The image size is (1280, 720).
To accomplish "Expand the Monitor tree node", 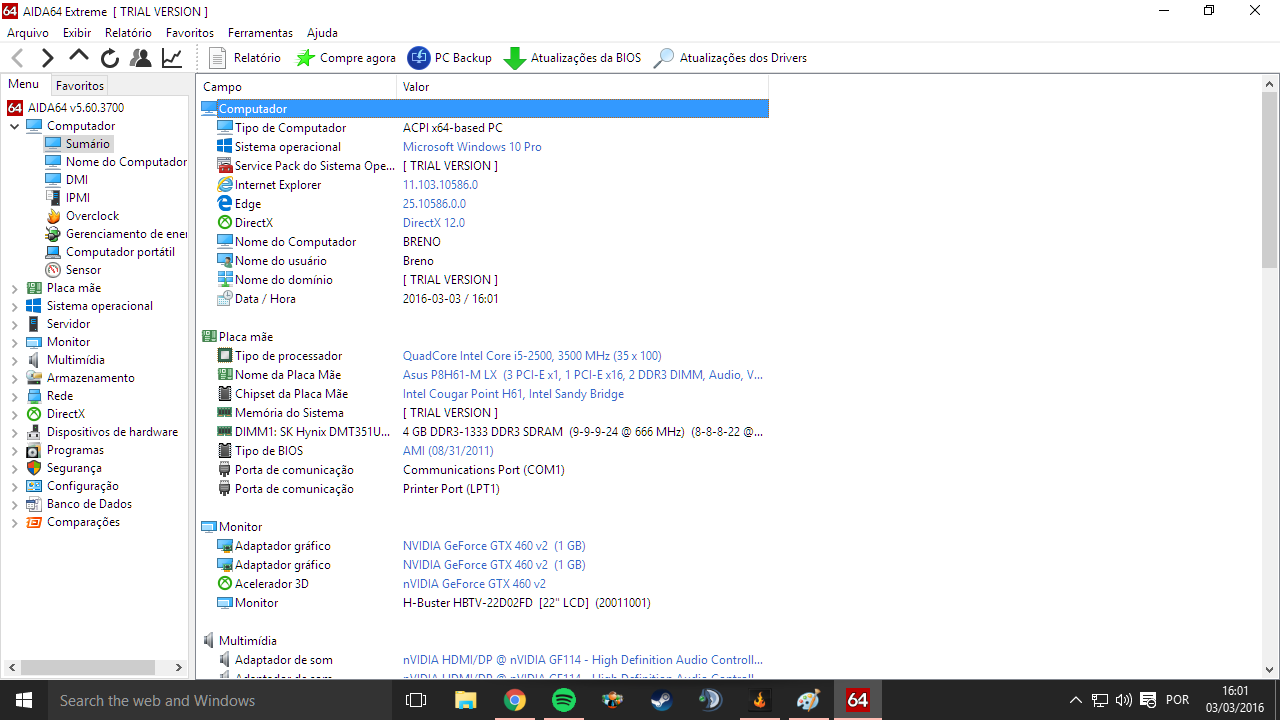I will pyautogui.click(x=15, y=342).
